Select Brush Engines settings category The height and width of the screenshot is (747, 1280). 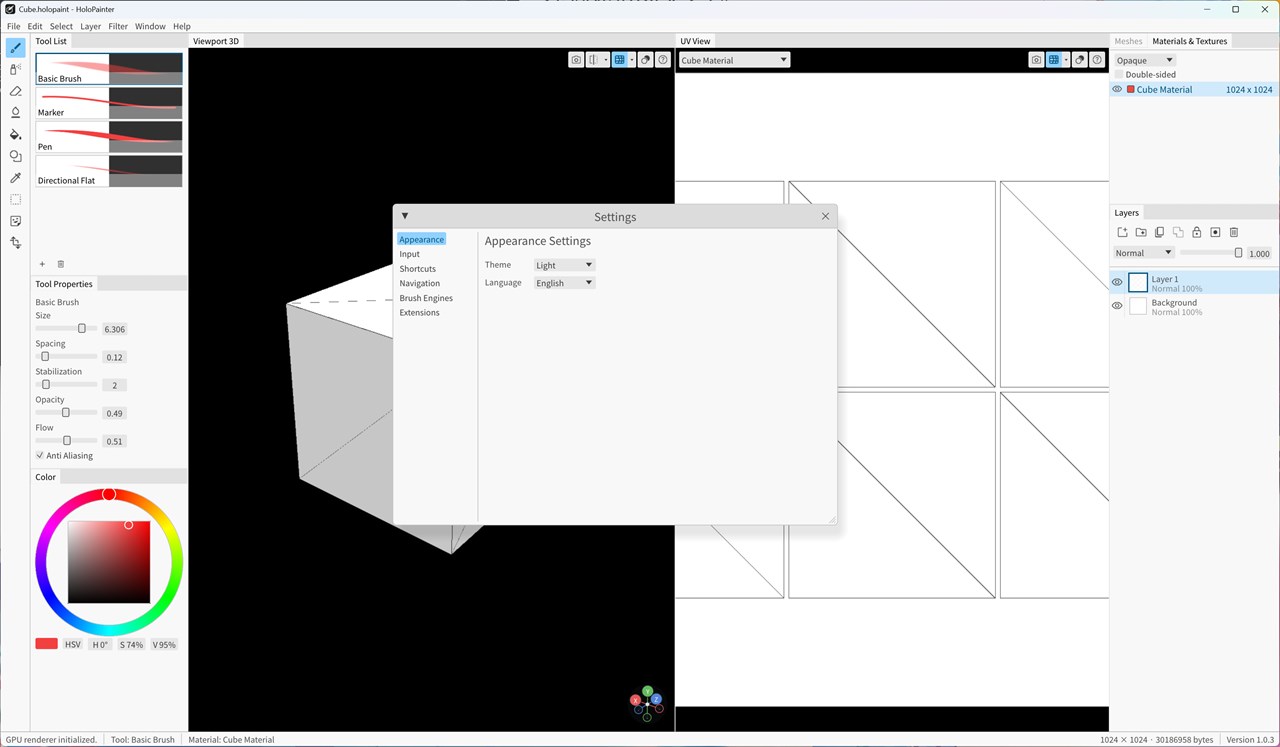click(x=426, y=298)
